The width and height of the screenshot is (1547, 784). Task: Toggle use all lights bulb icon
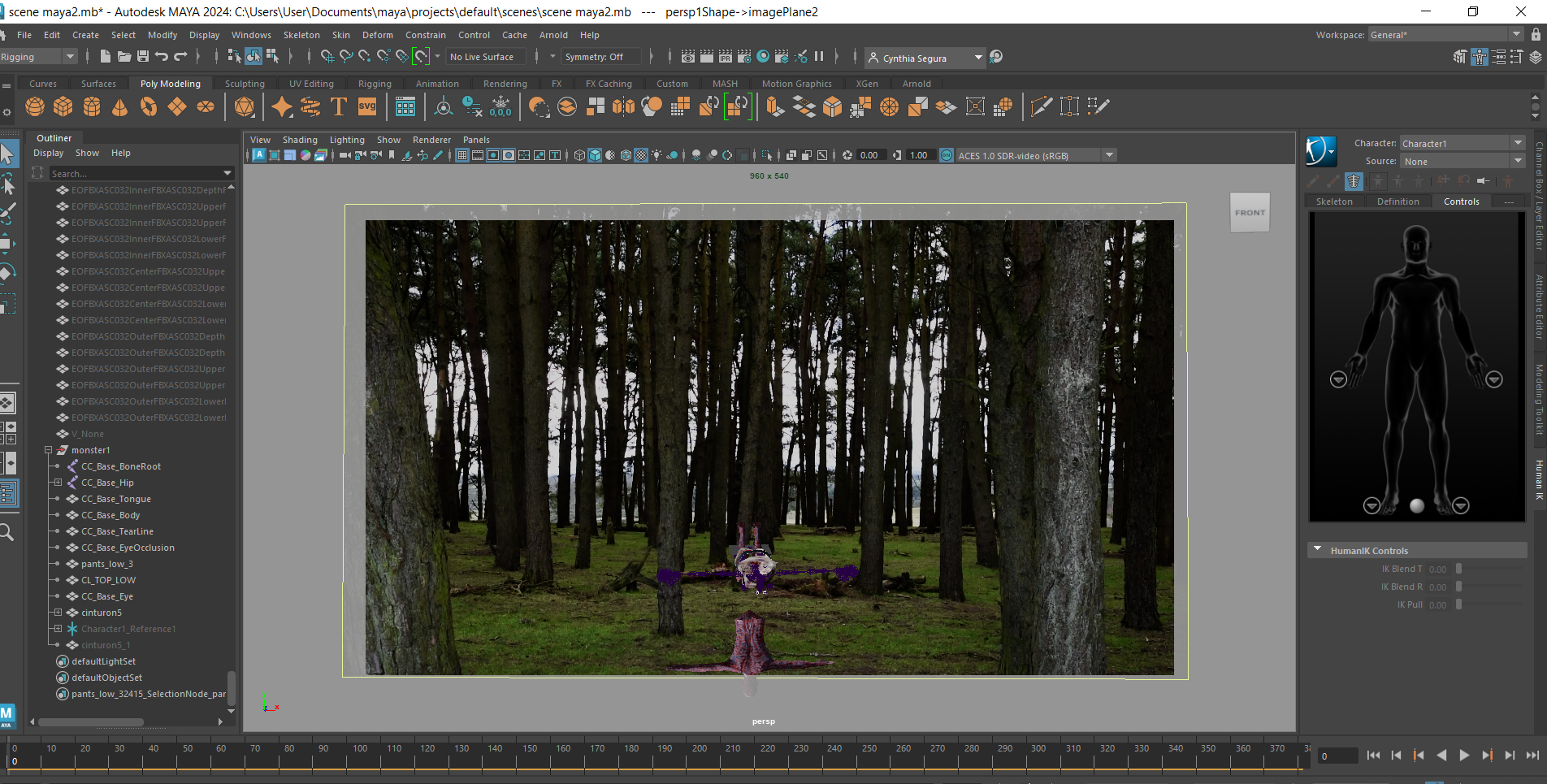[x=656, y=155]
